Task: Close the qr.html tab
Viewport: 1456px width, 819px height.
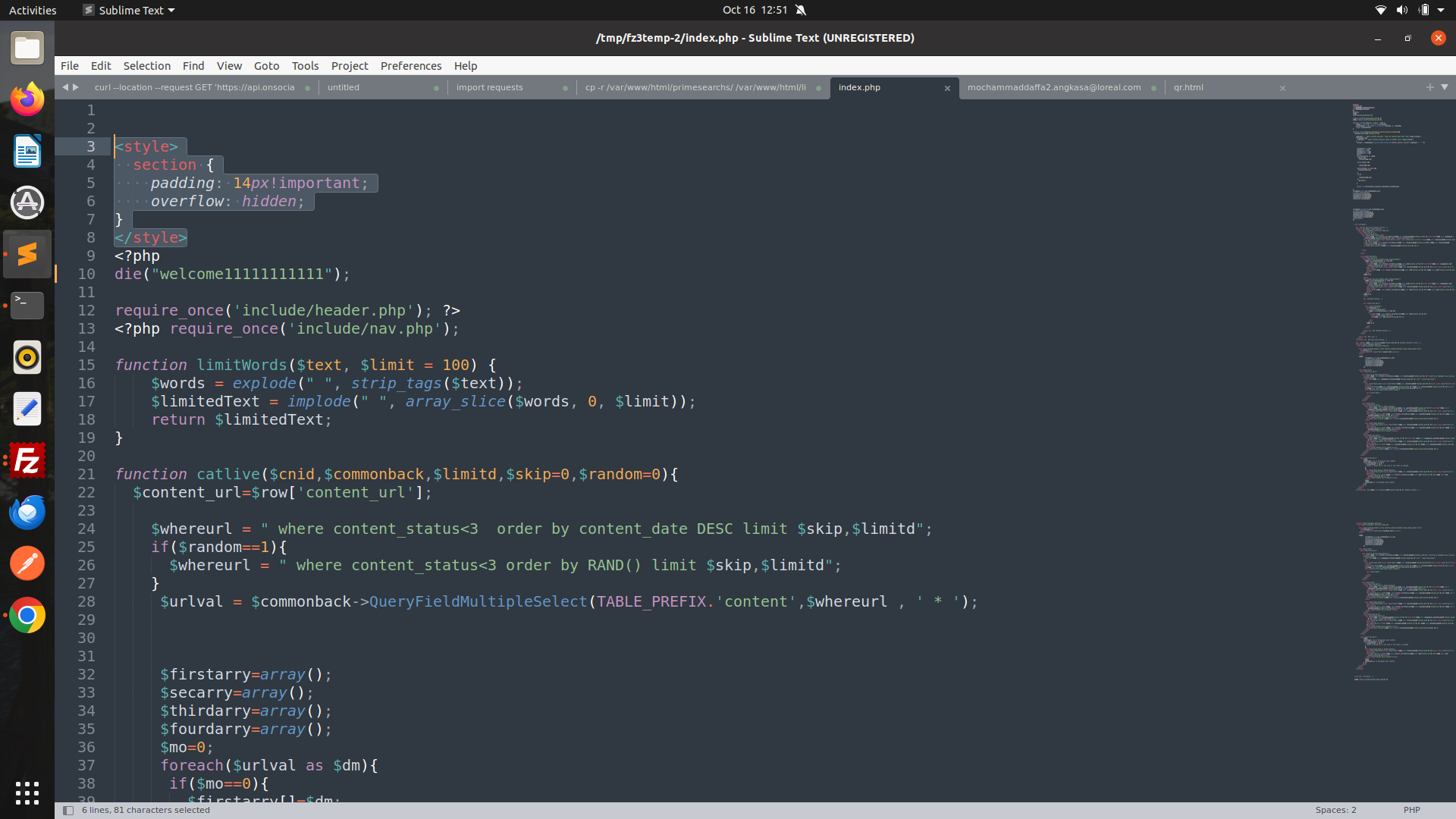Action: click(1282, 88)
